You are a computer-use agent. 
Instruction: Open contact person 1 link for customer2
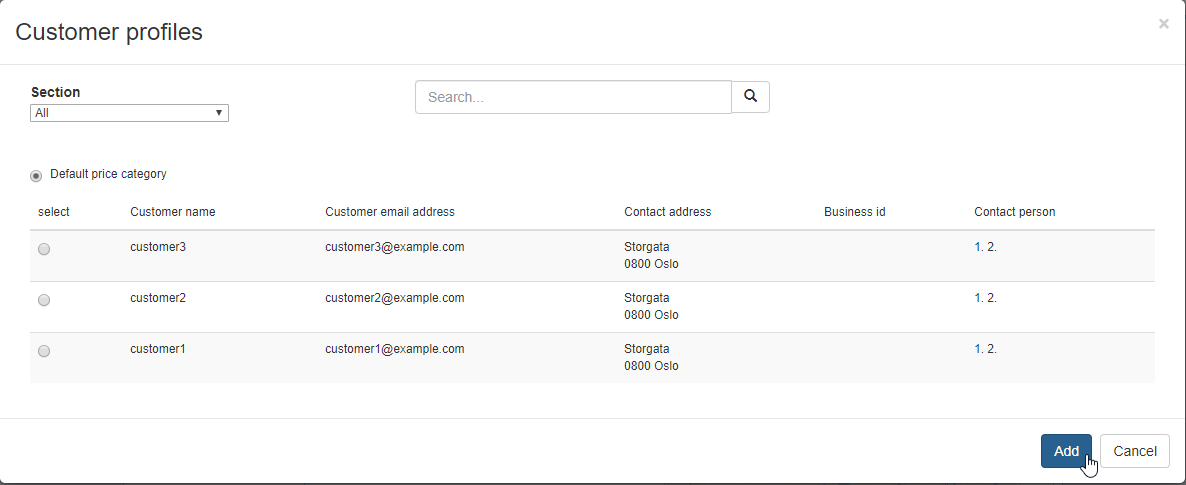[978, 298]
